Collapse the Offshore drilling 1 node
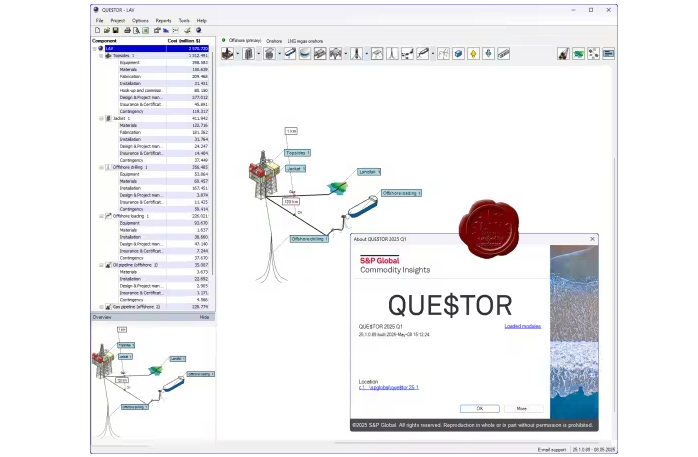 coord(101,167)
